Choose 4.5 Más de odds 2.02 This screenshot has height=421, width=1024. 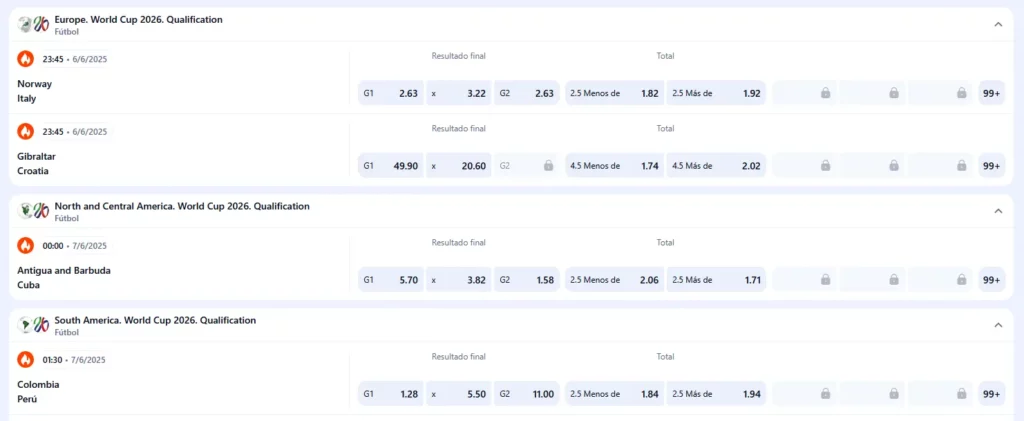[716, 166]
